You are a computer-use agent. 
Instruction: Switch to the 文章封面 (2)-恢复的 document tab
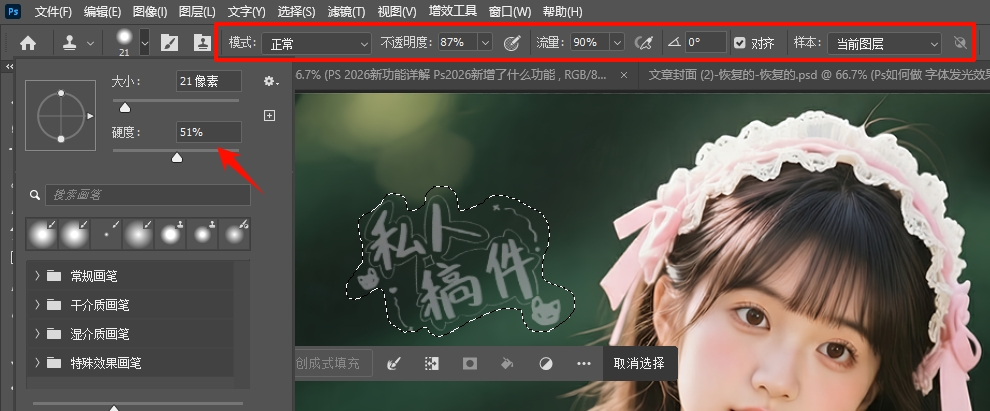click(814, 74)
